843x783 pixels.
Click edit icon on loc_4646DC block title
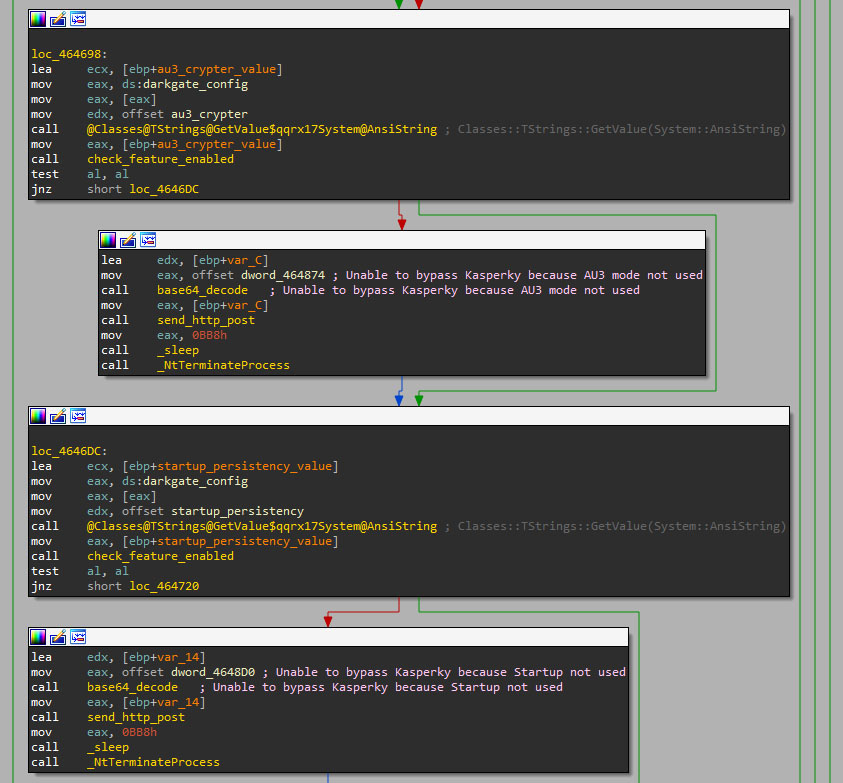pyautogui.click(x=58, y=416)
